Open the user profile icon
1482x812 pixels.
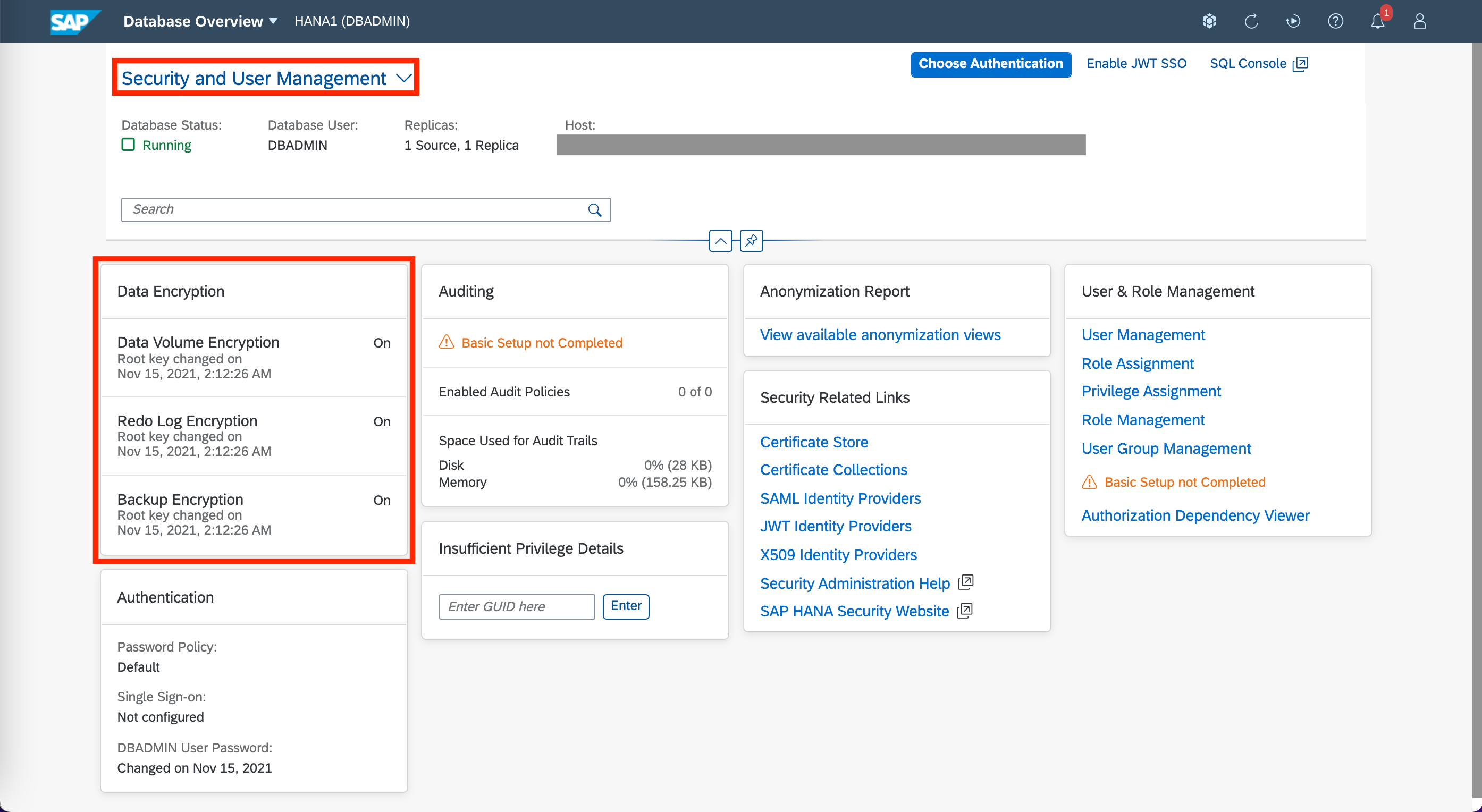1419,21
